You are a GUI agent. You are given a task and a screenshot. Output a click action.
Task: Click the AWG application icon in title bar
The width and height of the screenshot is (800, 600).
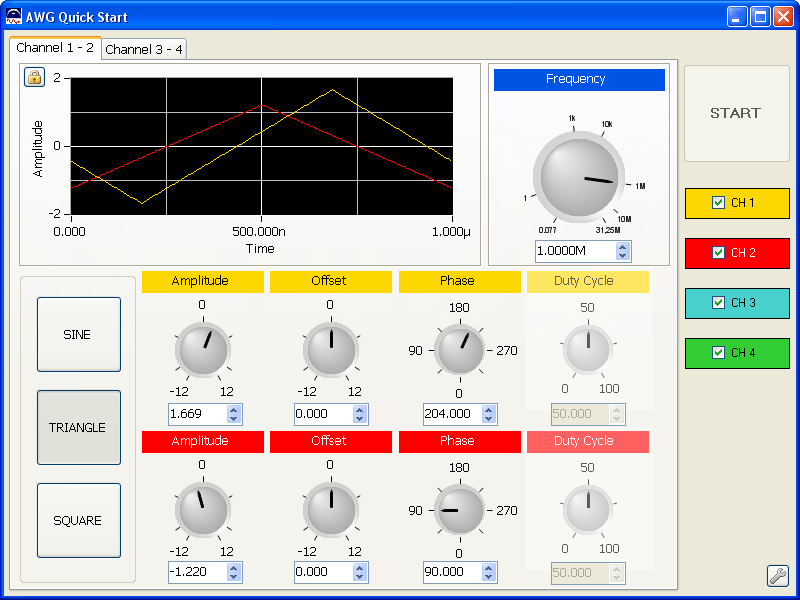pyautogui.click(x=14, y=17)
